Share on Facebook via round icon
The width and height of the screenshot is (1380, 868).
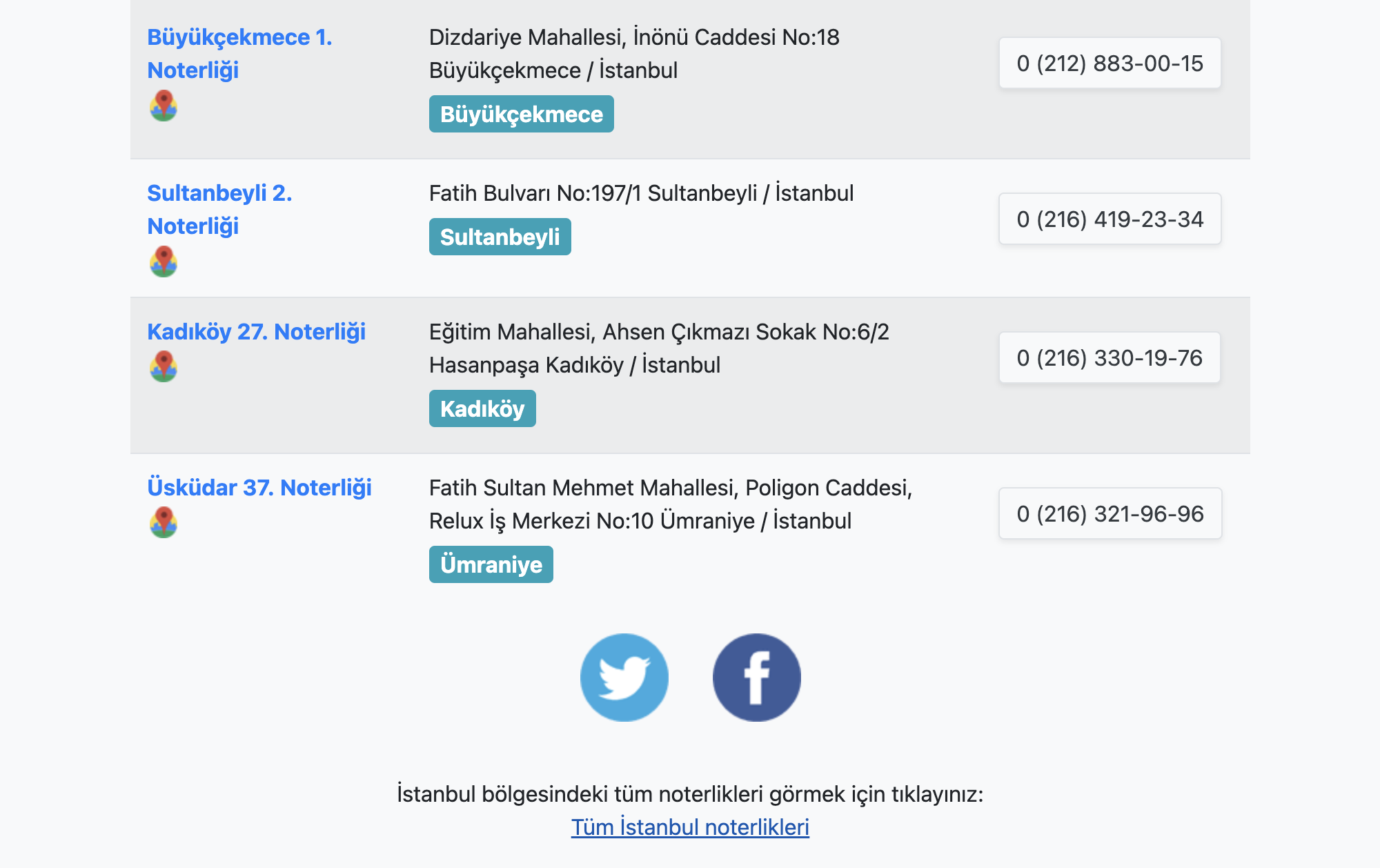(757, 678)
